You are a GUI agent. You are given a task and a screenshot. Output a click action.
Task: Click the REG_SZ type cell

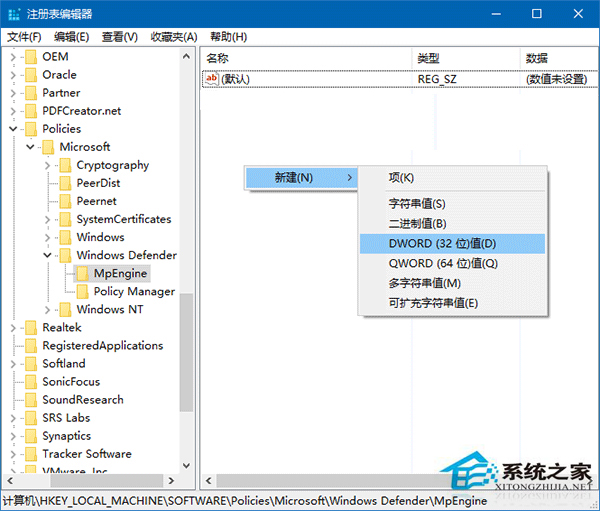(x=437, y=79)
